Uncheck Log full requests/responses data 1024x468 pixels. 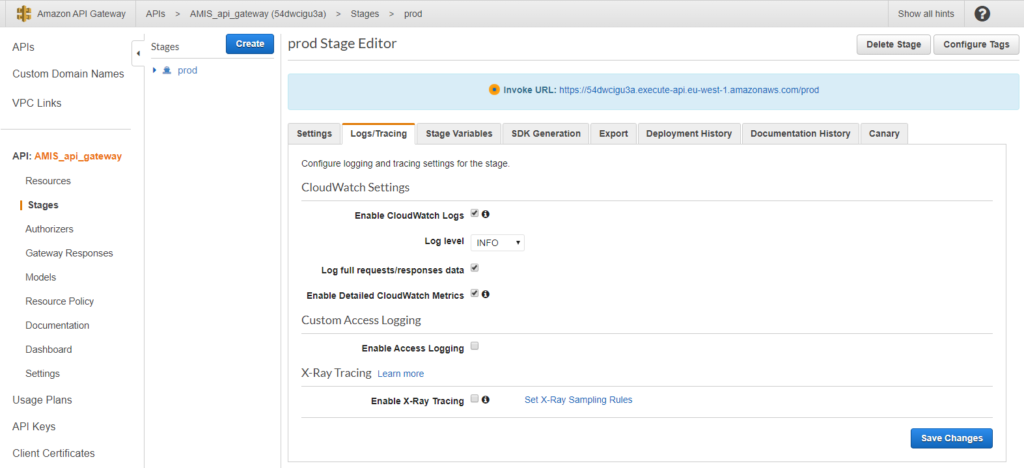point(475,268)
